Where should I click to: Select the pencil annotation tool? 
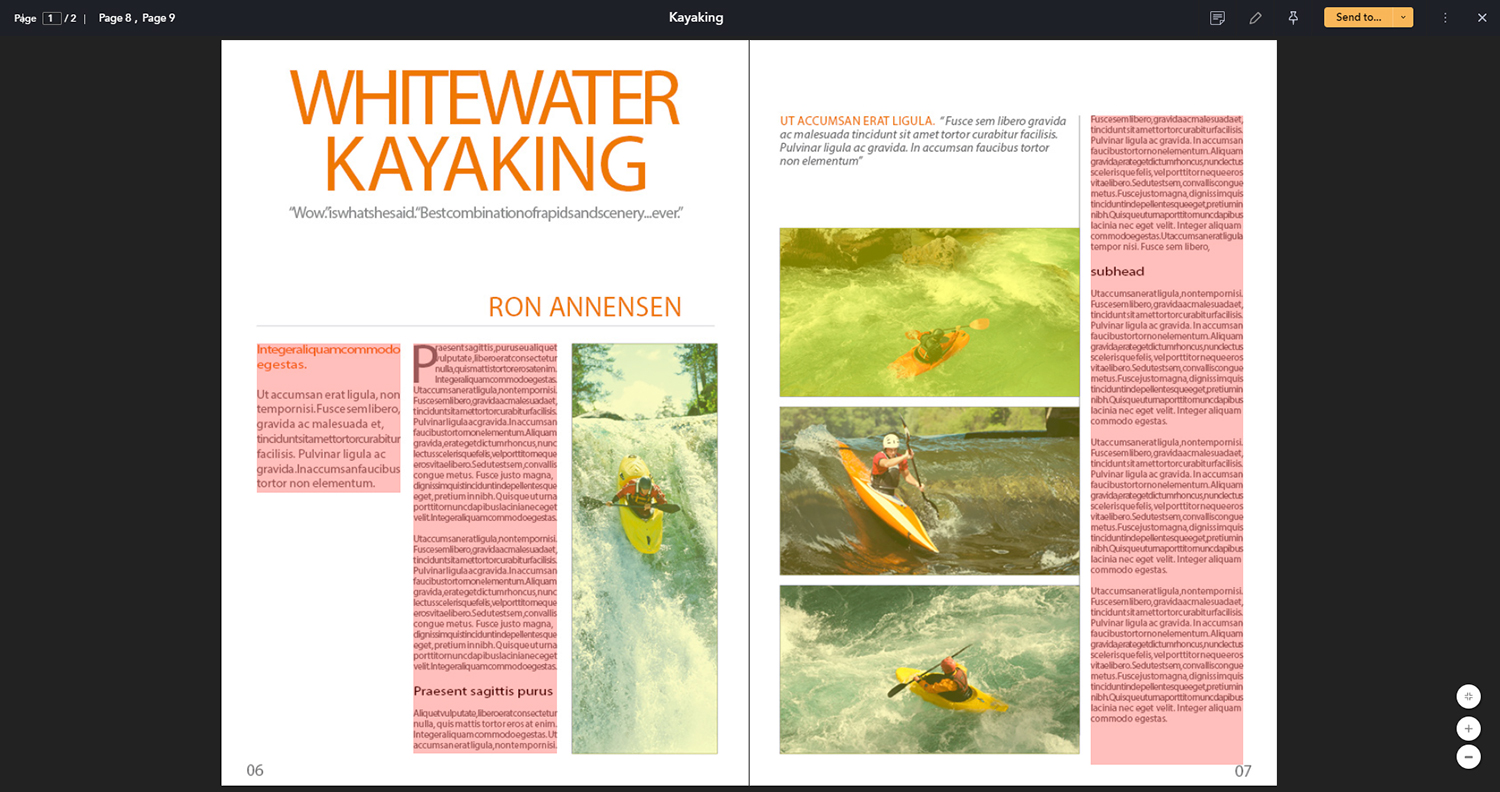1255,18
